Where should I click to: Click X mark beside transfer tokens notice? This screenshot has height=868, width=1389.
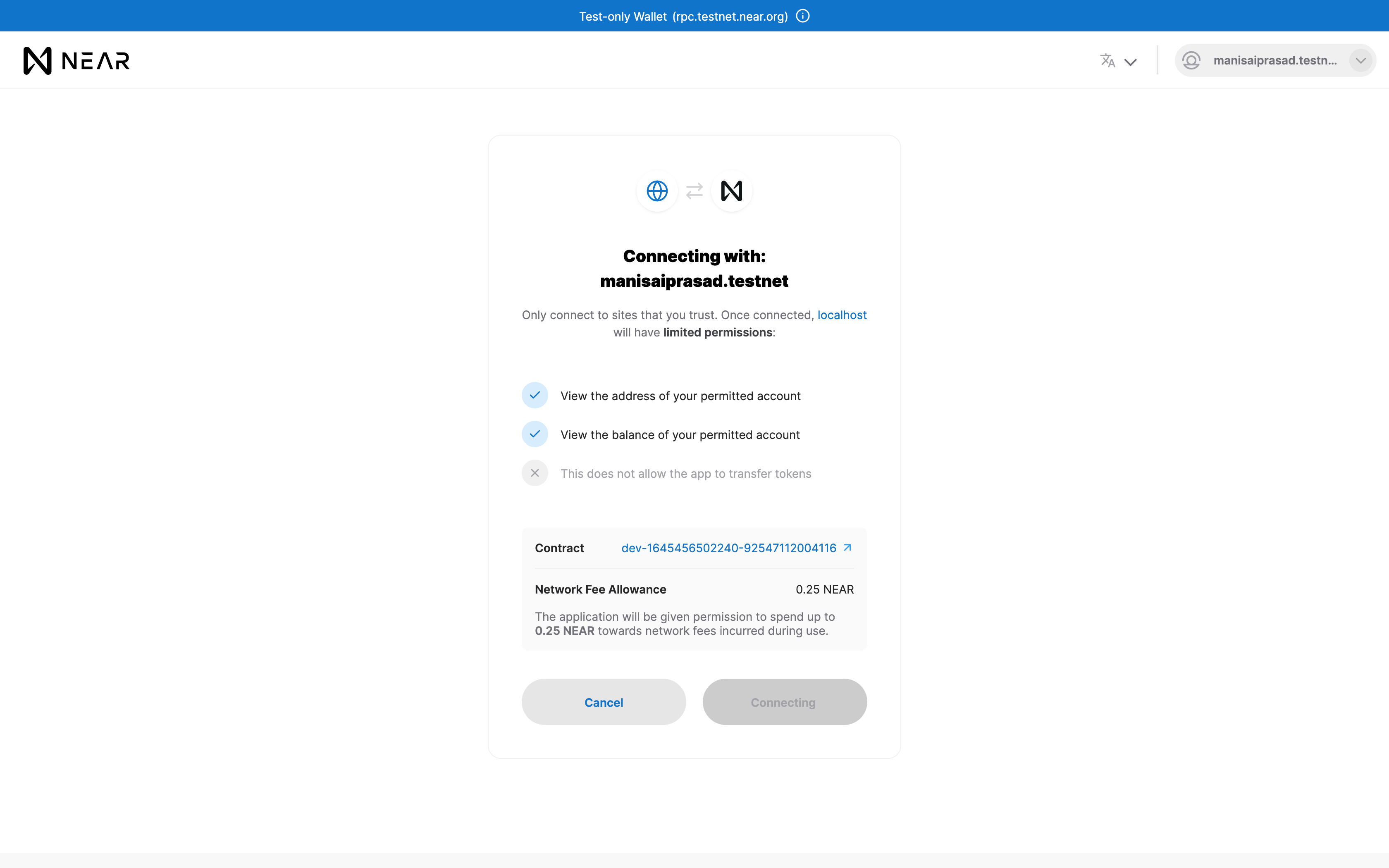coord(535,473)
